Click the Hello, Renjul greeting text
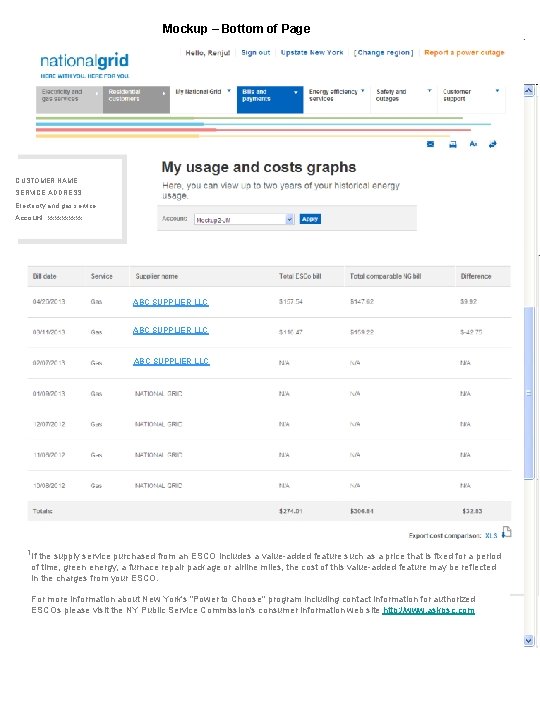 [x=208, y=53]
